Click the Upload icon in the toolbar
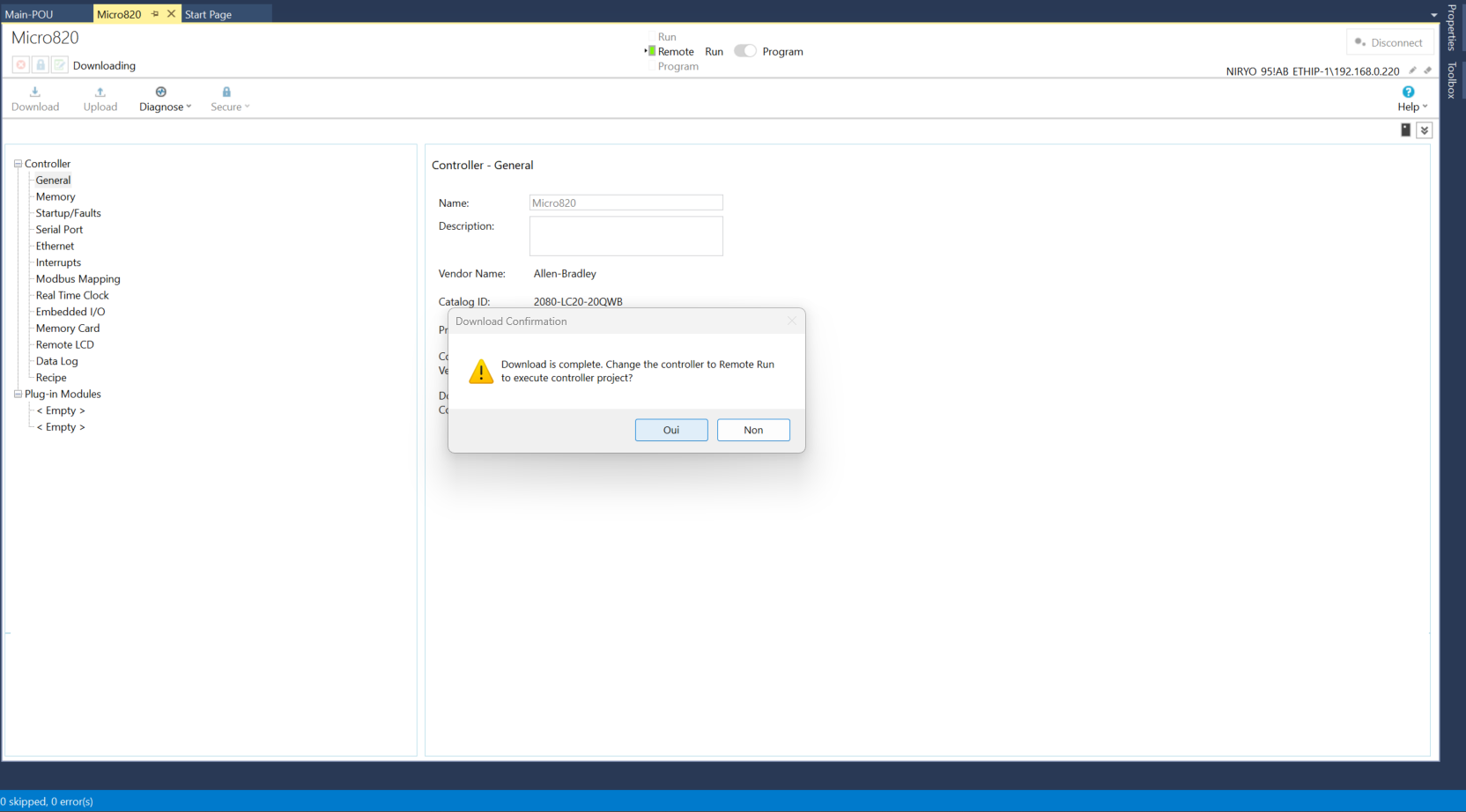 100,92
